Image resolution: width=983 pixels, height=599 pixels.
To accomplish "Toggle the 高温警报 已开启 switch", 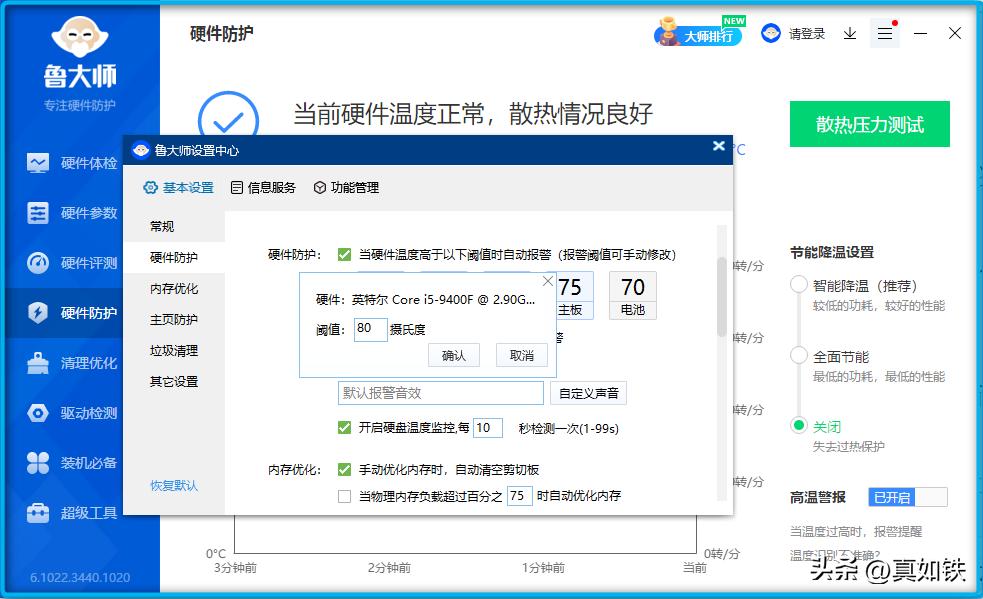I will (909, 497).
